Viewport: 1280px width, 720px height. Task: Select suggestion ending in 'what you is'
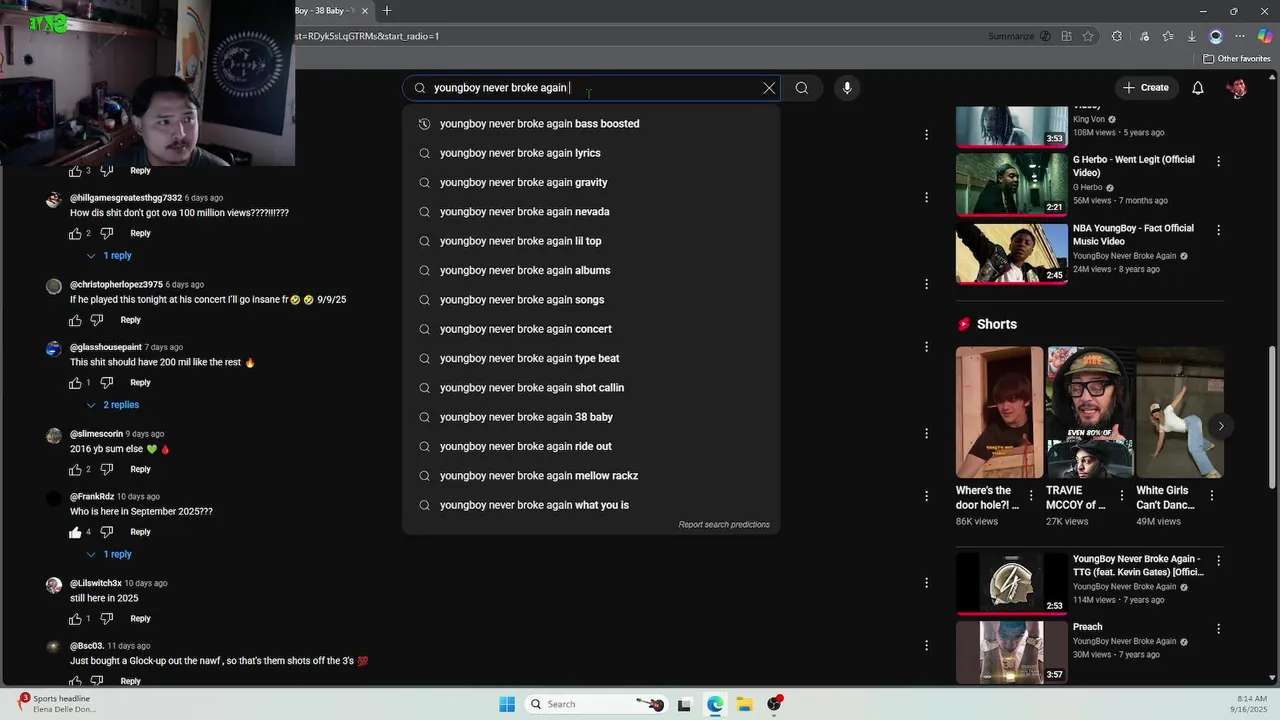tap(591, 505)
